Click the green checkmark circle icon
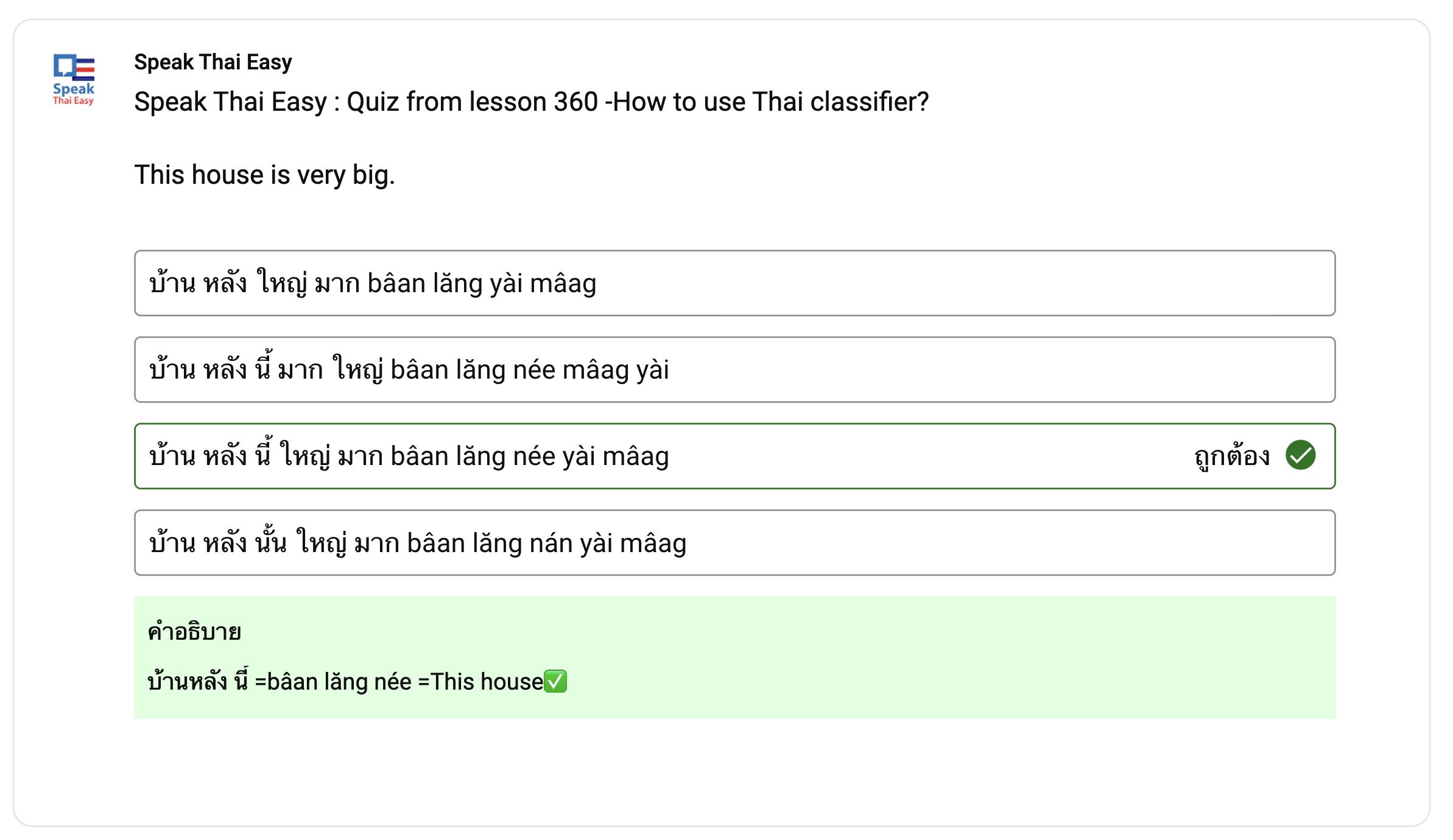The height and width of the screenshot is (840, 1453). coord(1300,455)
